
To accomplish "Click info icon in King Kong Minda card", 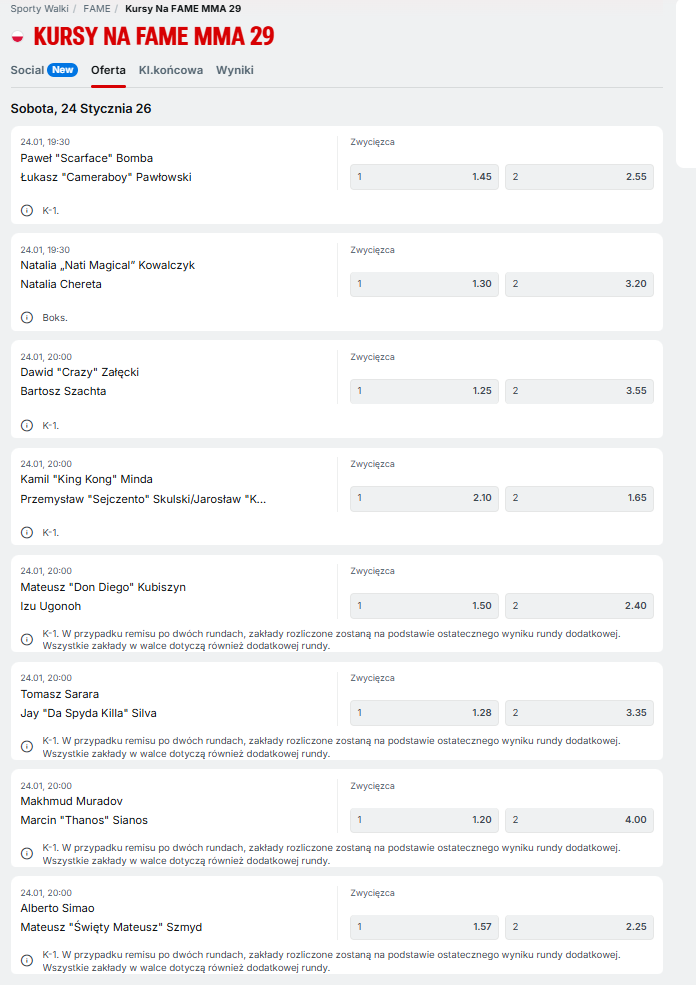I will [27, 532].
